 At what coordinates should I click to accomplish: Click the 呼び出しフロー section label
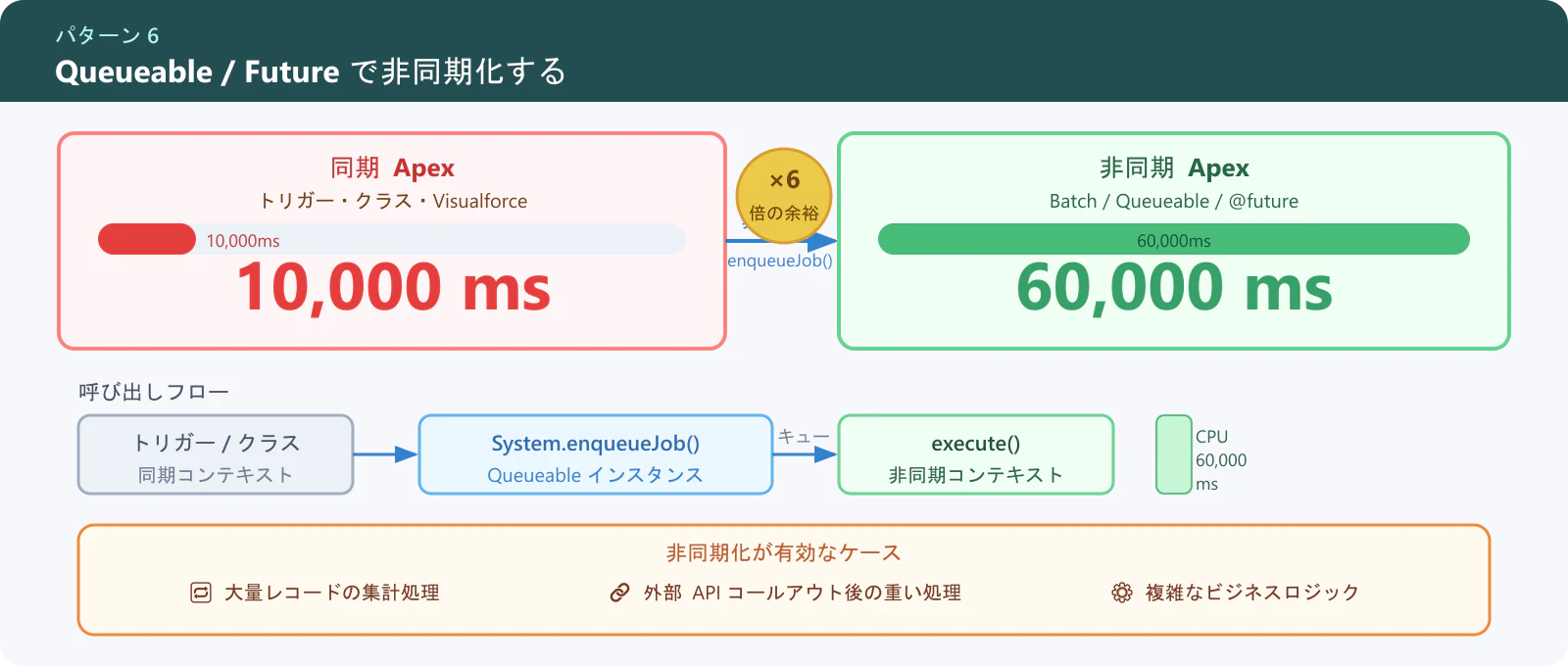pos(154,392)
